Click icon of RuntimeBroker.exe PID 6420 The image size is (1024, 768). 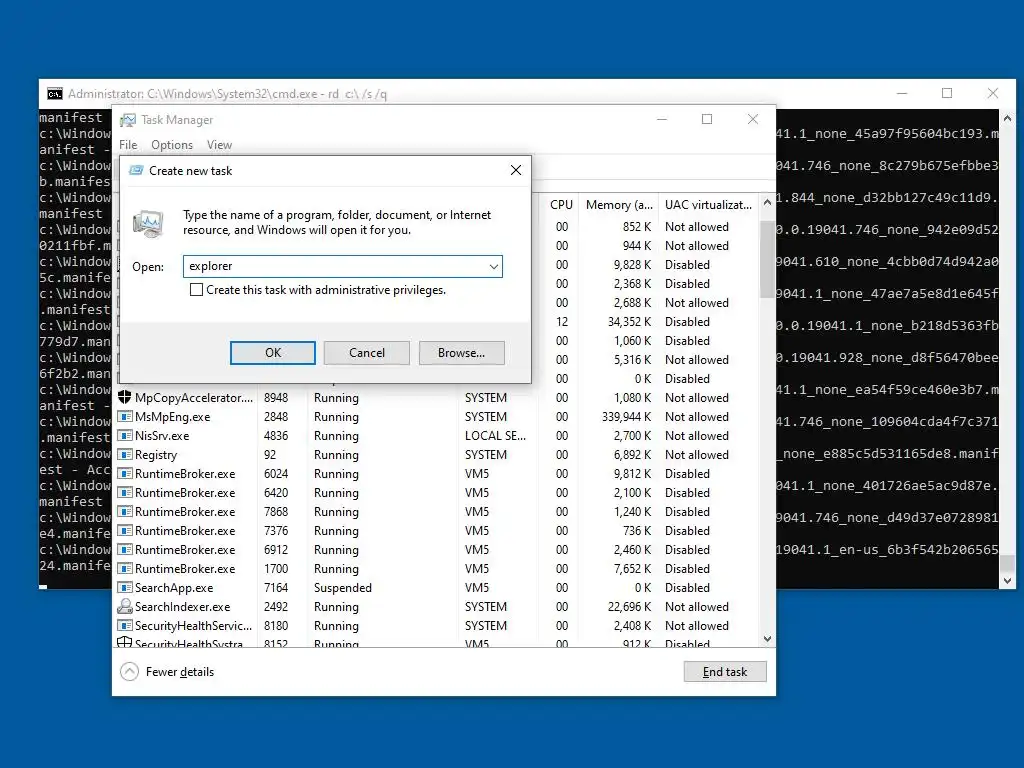point(124,492)
